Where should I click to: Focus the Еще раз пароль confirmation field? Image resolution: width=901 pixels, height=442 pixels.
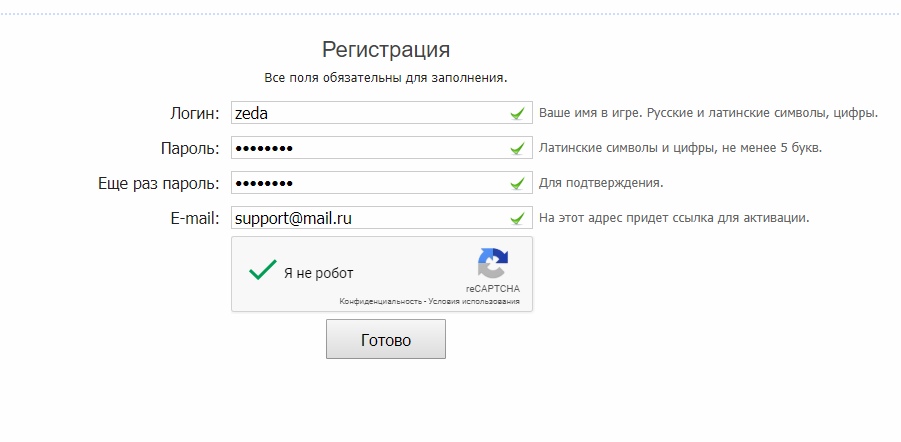click(368, 184)
